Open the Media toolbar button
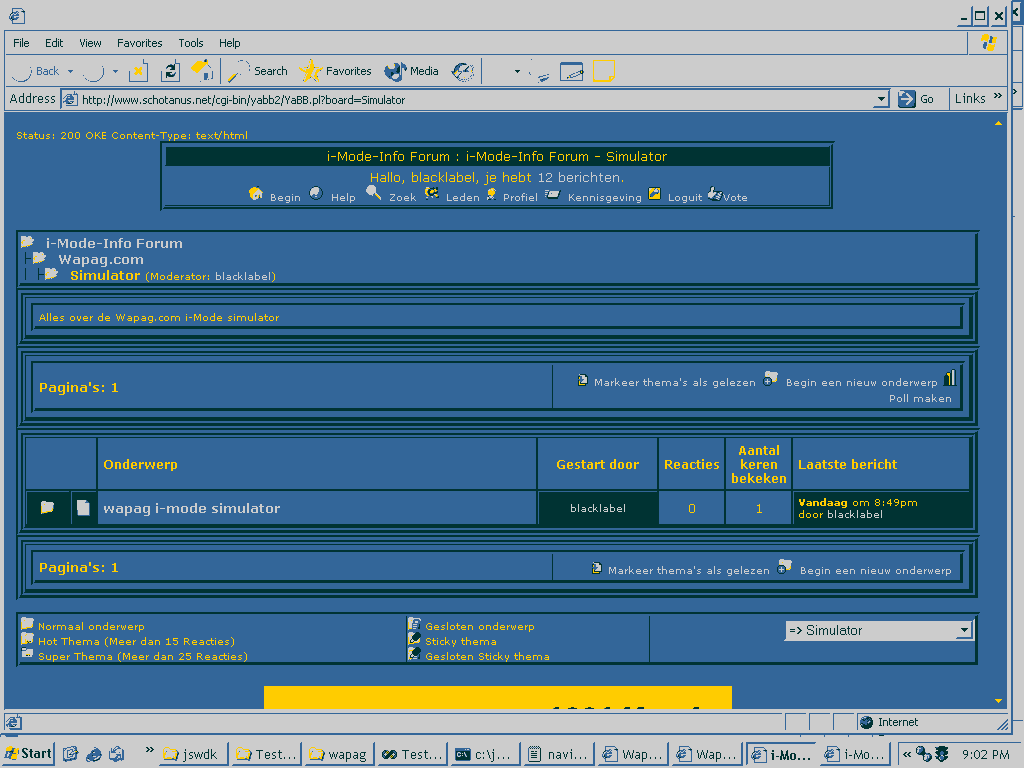 412,71
